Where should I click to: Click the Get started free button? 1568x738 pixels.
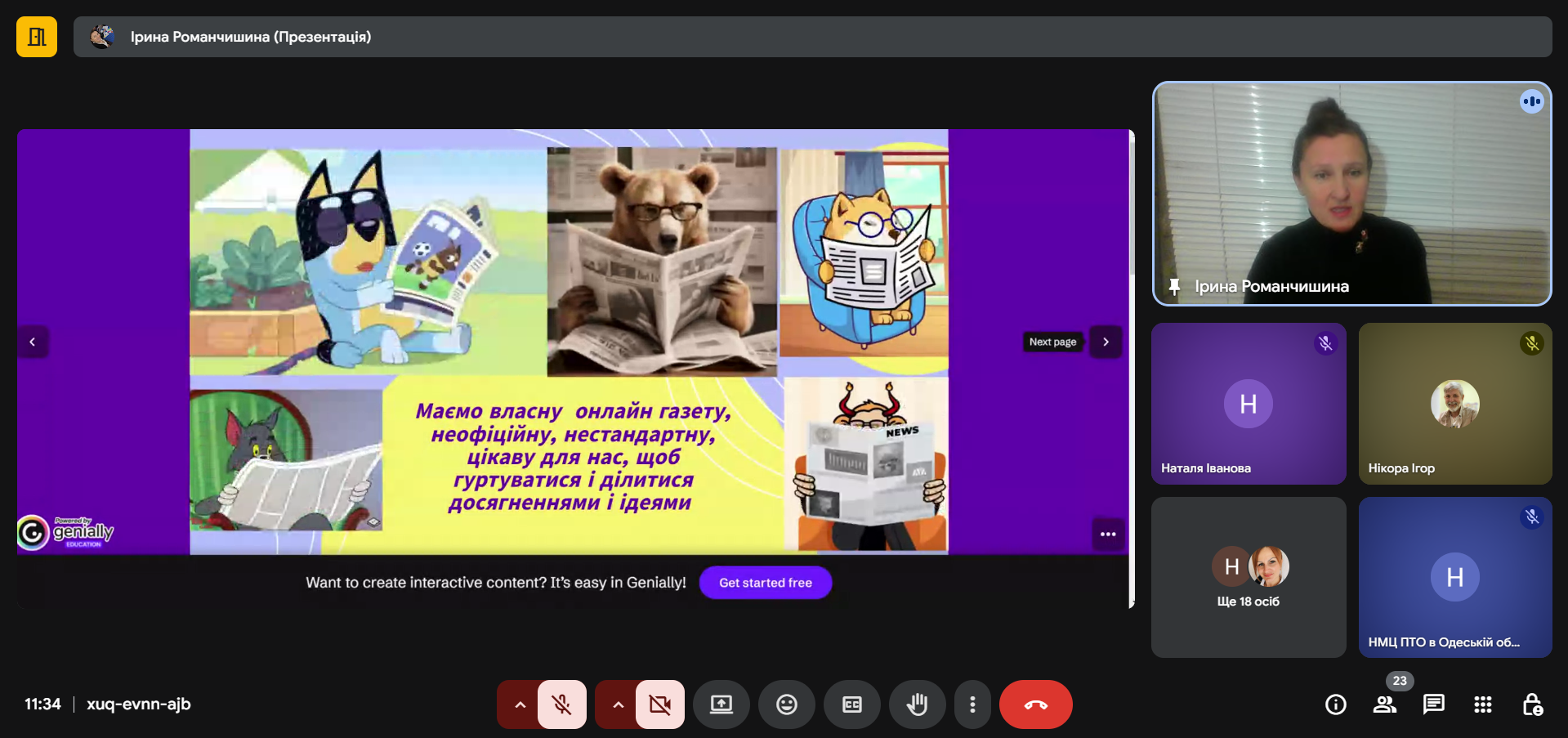click(x=765, y=583)
